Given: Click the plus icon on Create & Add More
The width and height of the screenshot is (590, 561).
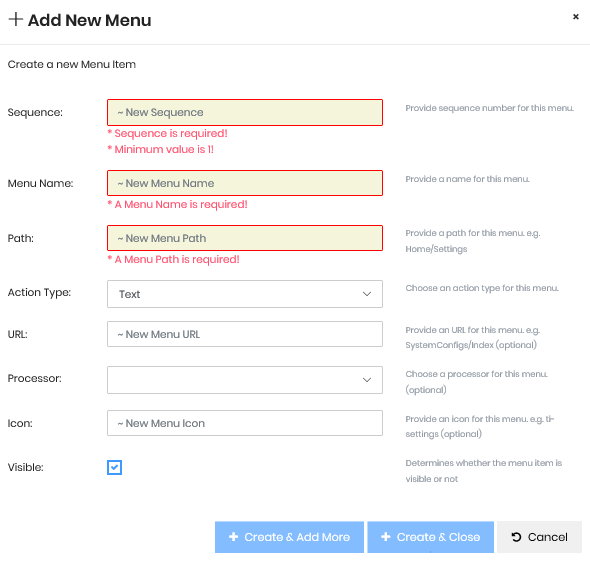Looking at the screenshot, I should [x=234, y=537].
